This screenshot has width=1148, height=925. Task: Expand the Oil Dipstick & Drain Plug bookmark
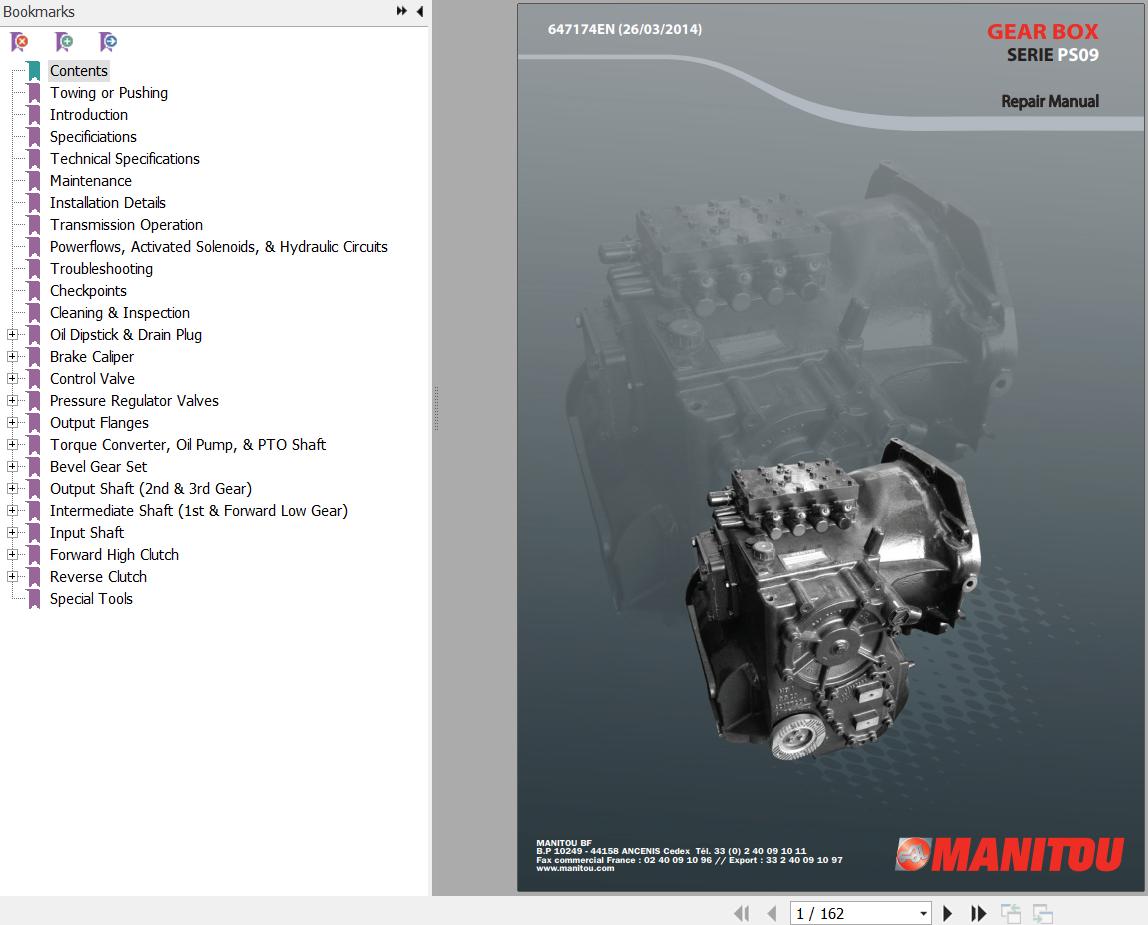point(12,335)
